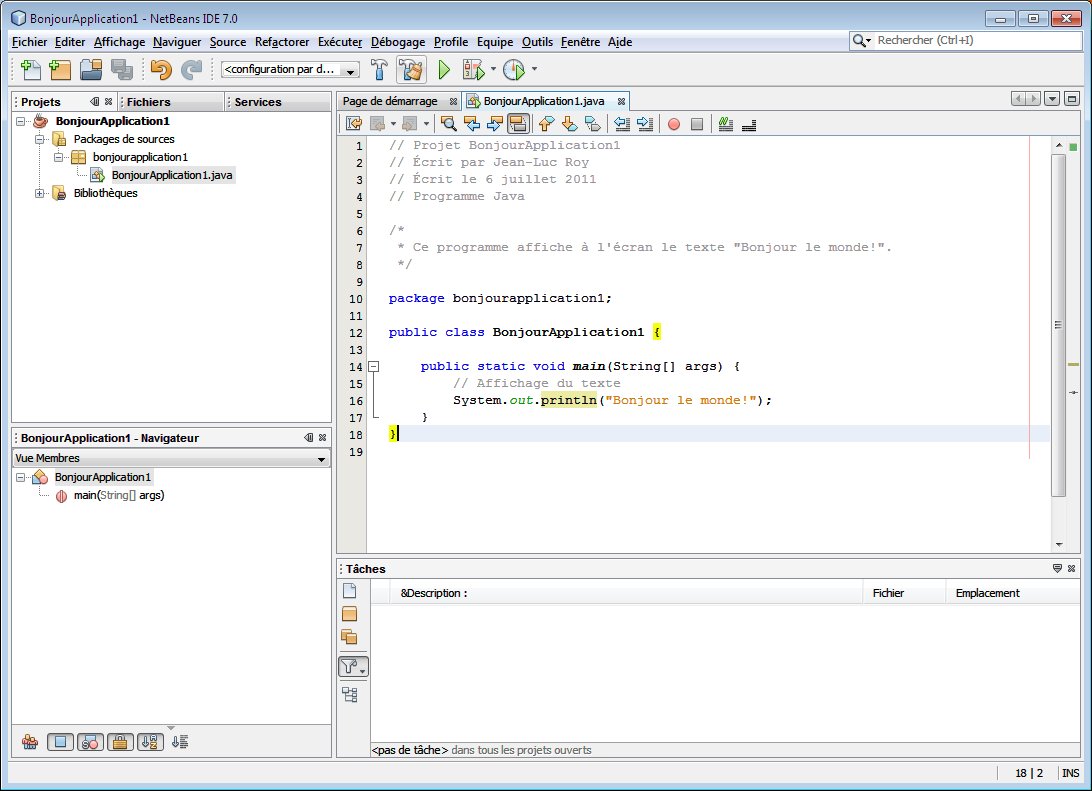Redo the last undone edit
The height and width of the screenshot is (791, 1092).
click(x=191, y=70)
